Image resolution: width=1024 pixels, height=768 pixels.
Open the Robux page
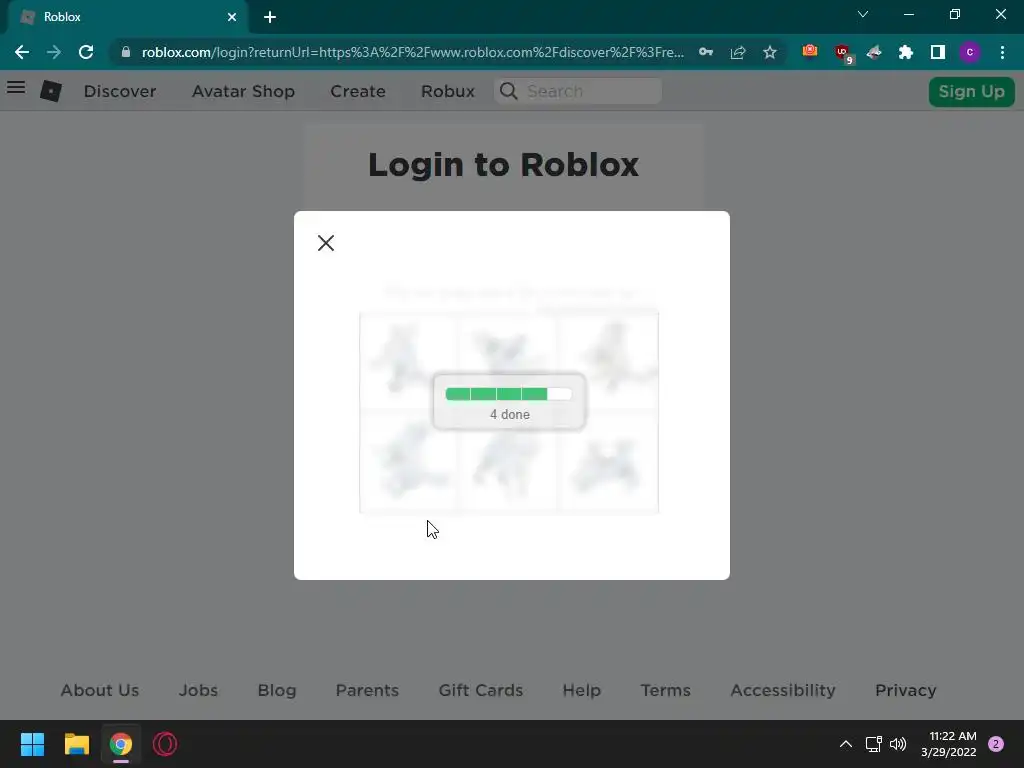coord(447,91)
